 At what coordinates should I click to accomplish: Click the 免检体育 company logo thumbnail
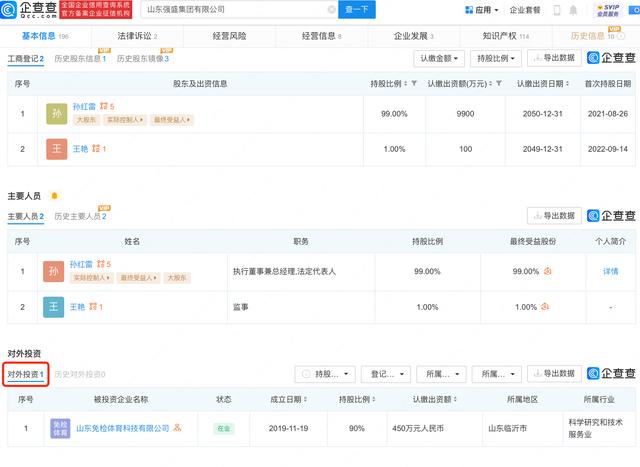(60, 429)
